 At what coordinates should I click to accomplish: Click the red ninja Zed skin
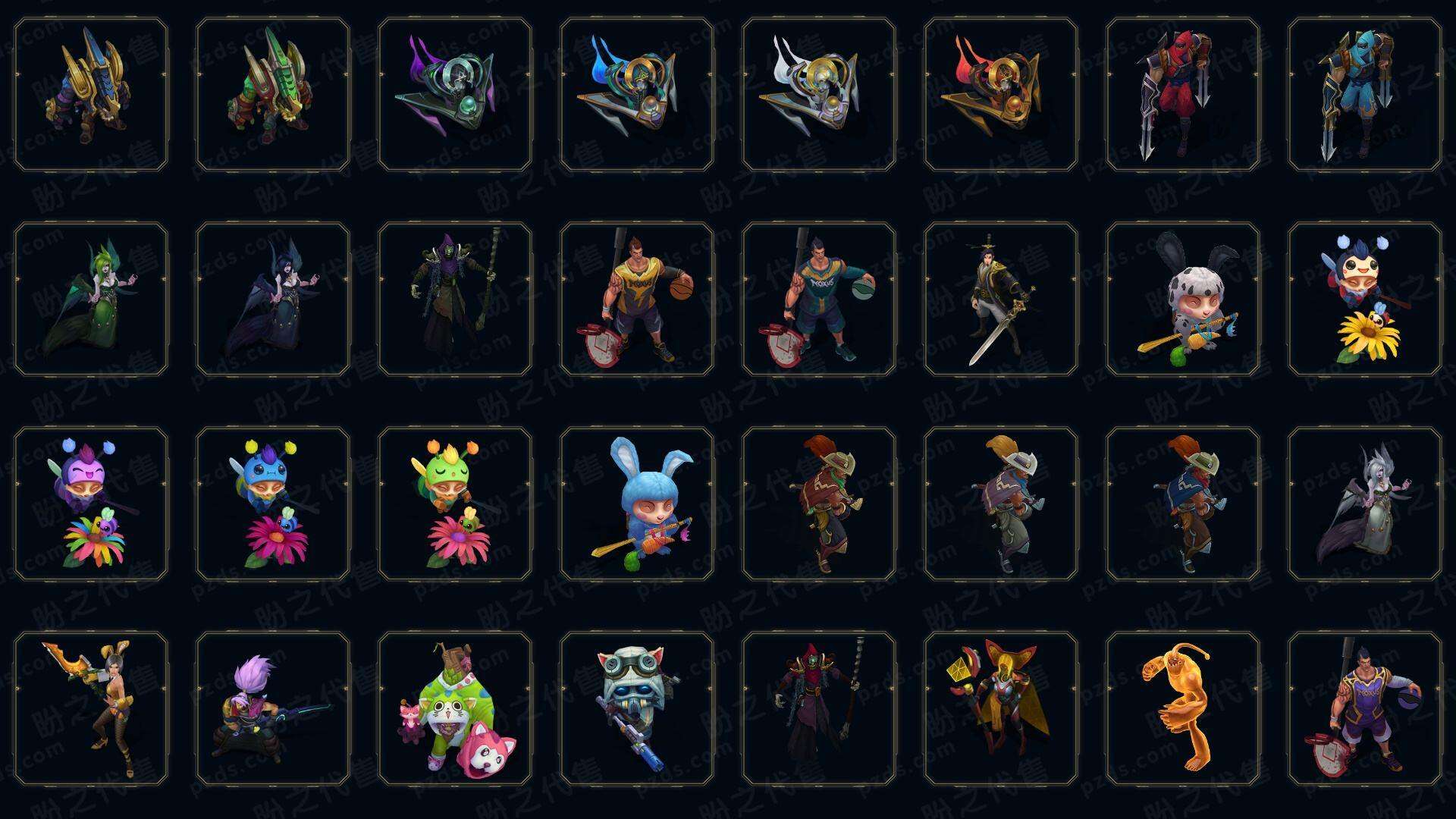click(1183, 94)
